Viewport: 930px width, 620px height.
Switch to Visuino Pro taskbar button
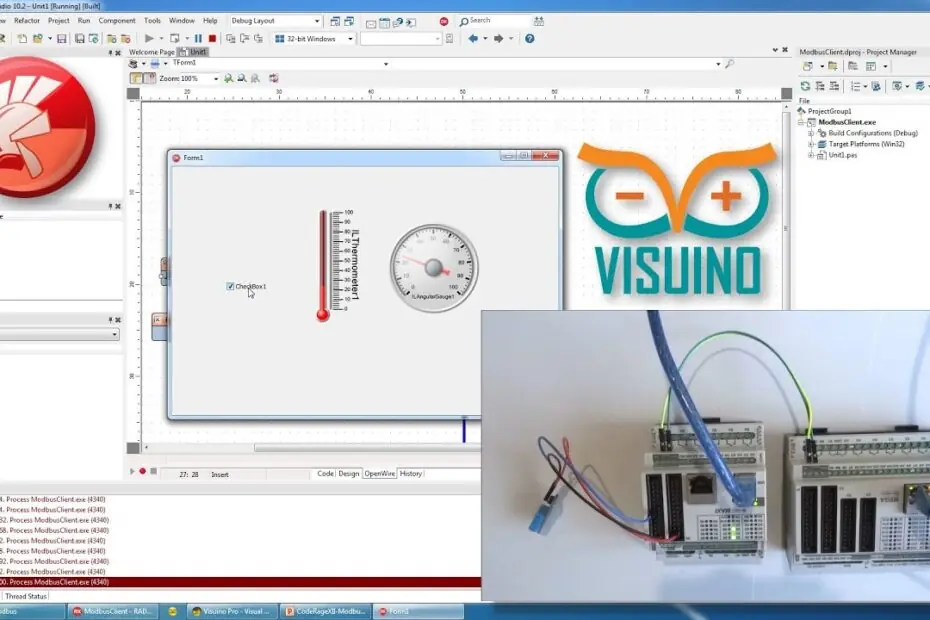pos(231,611)
